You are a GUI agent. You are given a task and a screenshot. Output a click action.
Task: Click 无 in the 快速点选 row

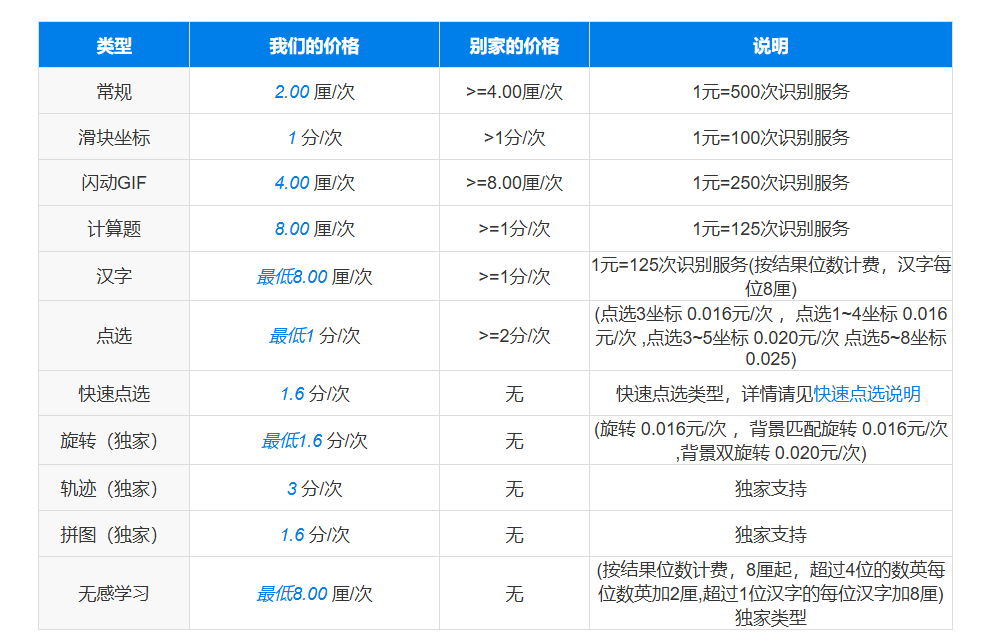pyautogui.click(x=514, y=393)
